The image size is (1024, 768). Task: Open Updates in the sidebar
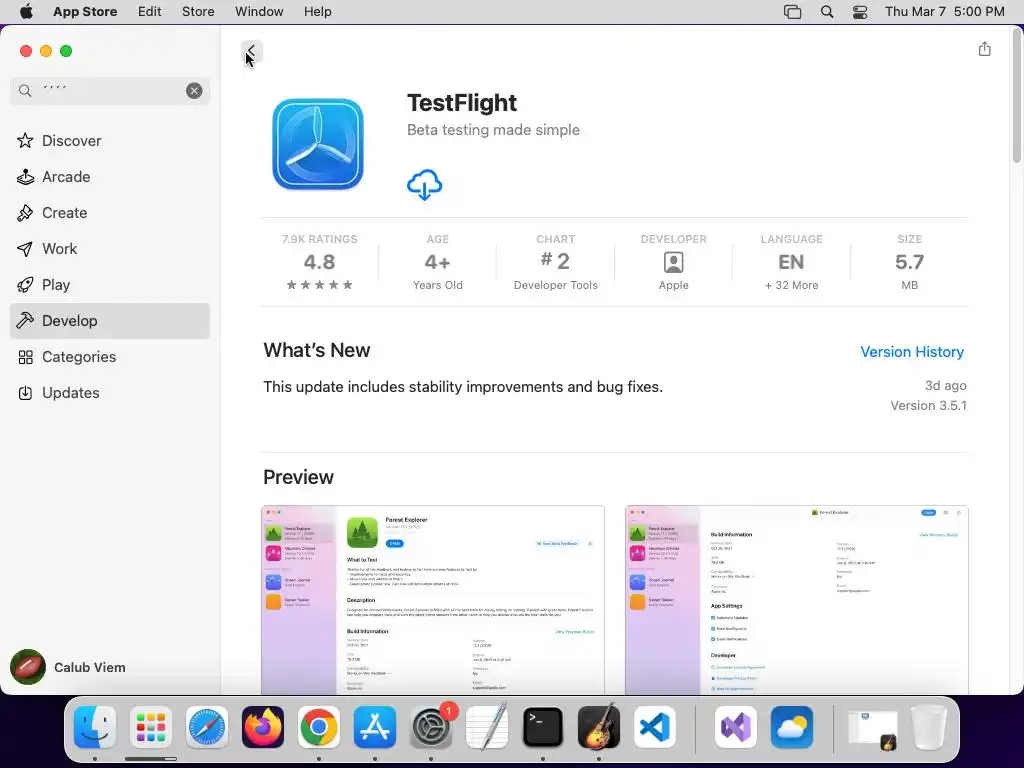pyautogui.click(x=110, y=392)
